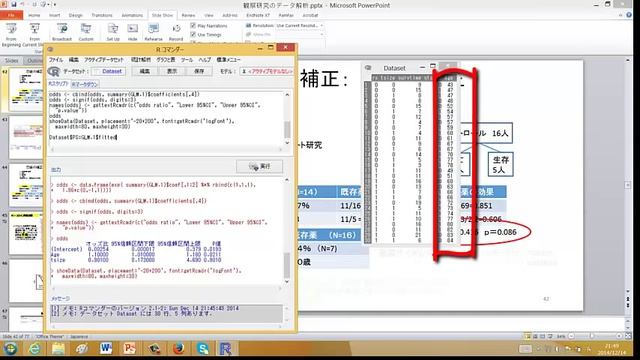Switch to Outline pane tab
The image size is (640, 360).
(34, 60)
